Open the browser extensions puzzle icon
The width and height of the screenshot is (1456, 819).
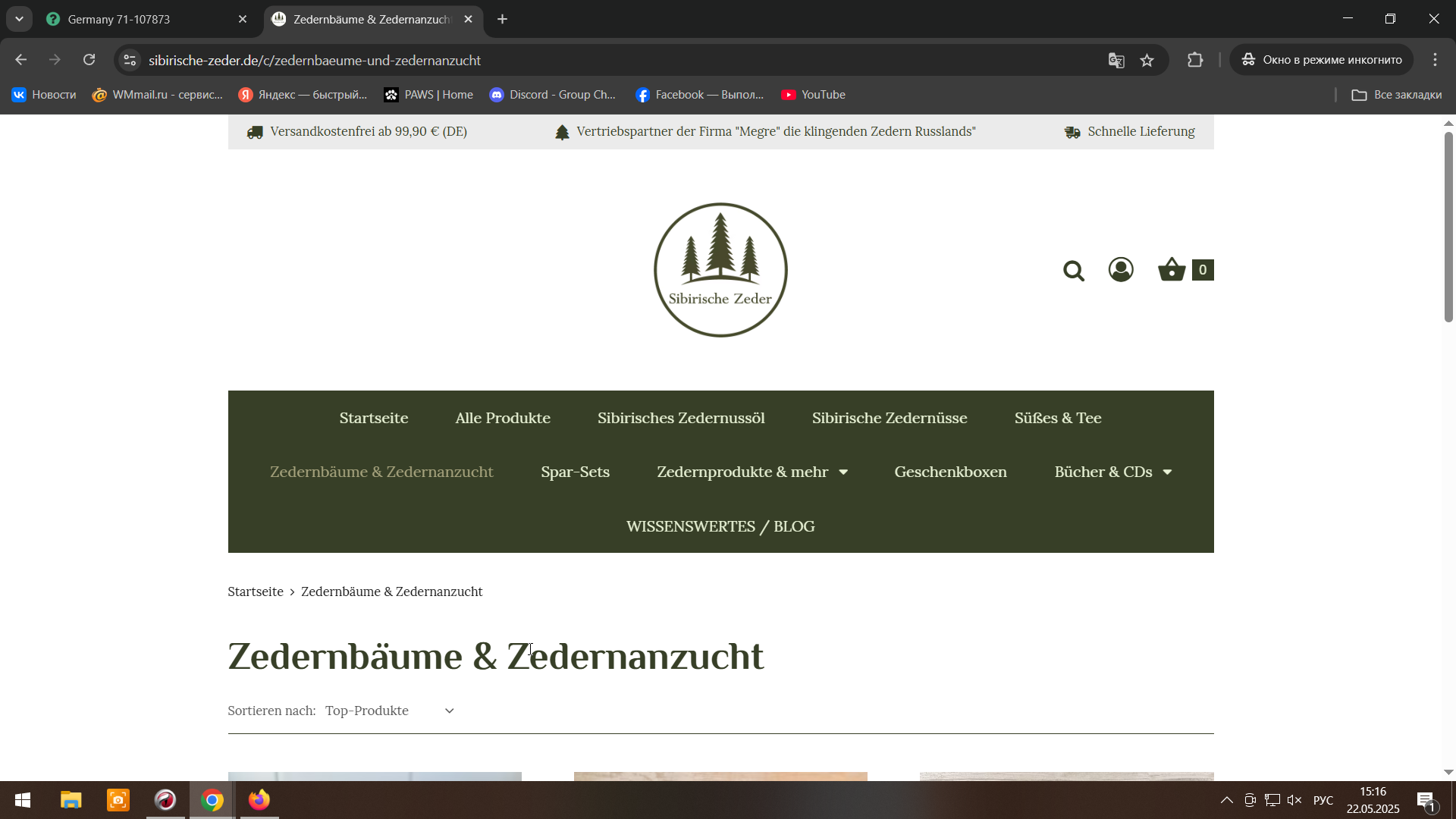point(1195,60)
